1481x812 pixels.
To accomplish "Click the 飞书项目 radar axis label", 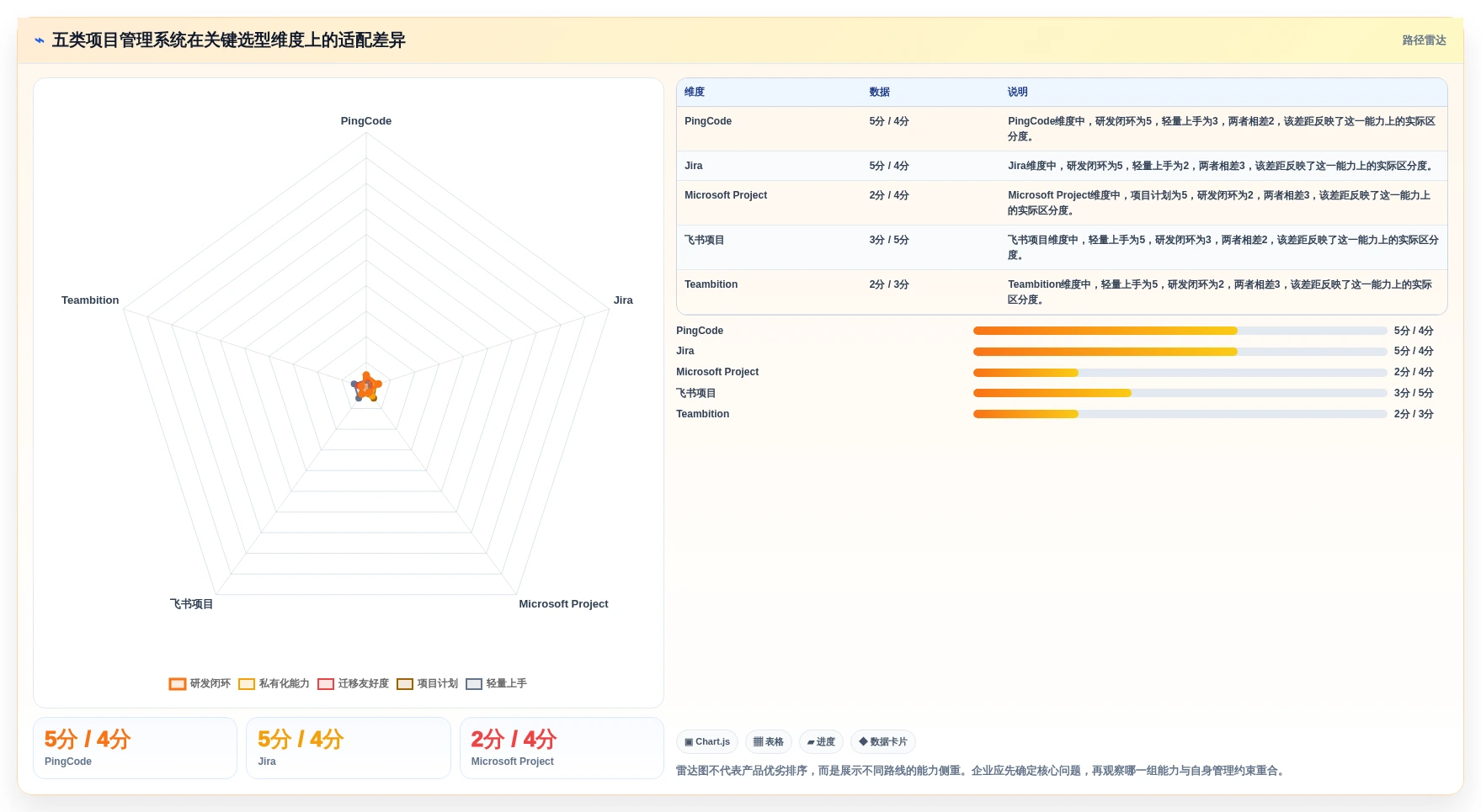I will click(192, 604).
